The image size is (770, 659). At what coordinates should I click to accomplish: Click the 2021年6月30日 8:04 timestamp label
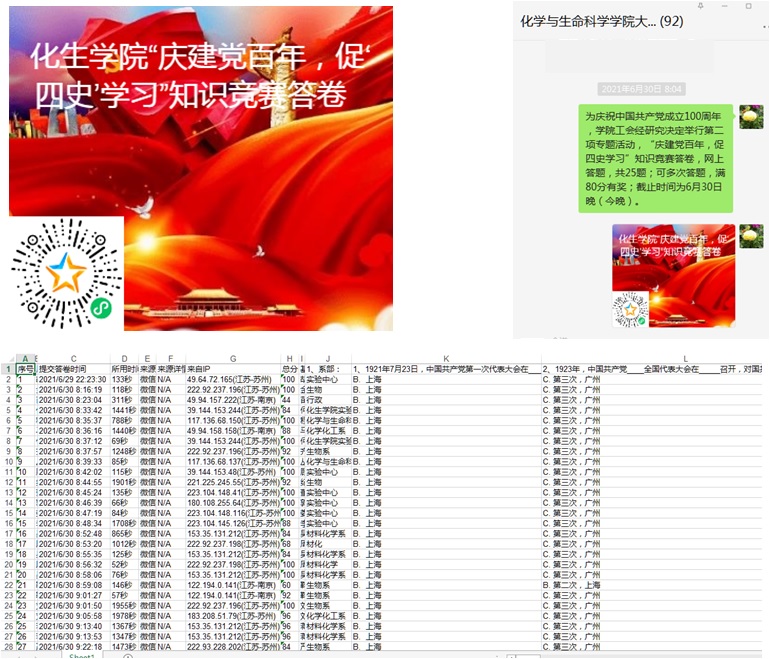641,89
